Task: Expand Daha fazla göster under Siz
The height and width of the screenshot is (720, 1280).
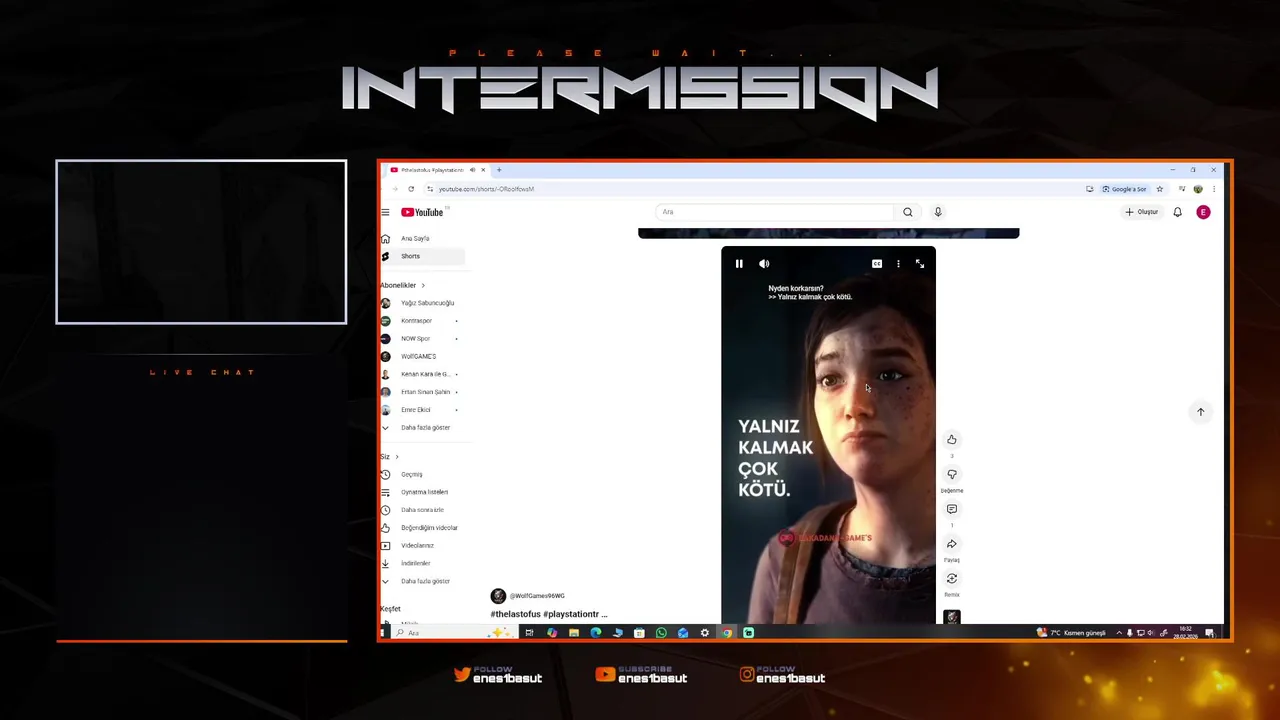Action: pyautogui.click(x=422, y=582)
